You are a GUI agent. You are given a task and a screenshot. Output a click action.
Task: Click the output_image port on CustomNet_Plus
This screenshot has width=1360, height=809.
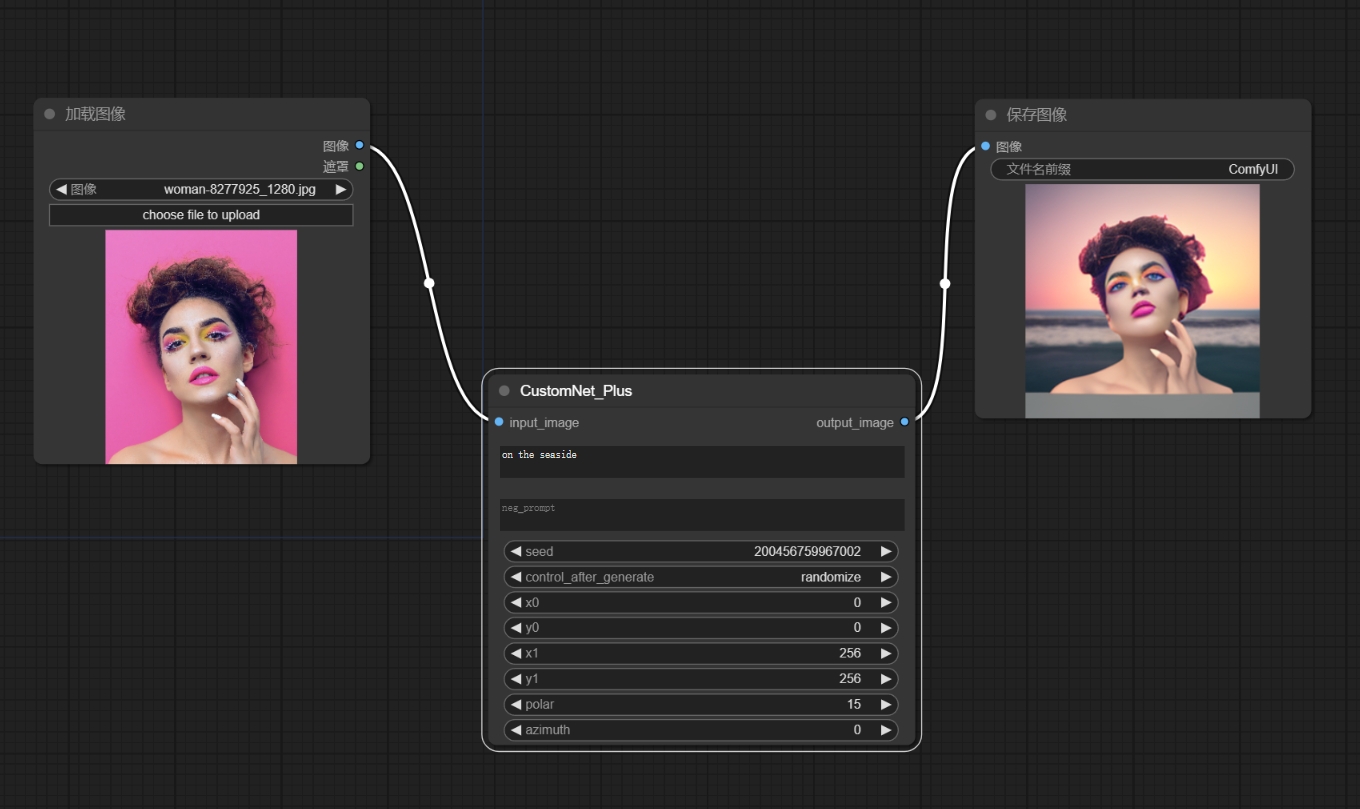(x=905, y=422)
